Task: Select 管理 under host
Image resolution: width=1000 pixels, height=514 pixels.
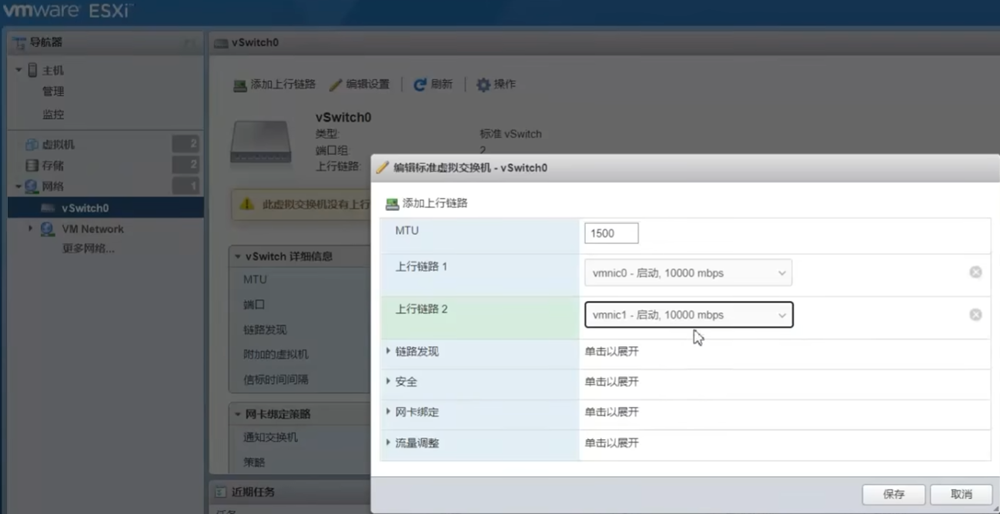Action: tap(54, 92)
